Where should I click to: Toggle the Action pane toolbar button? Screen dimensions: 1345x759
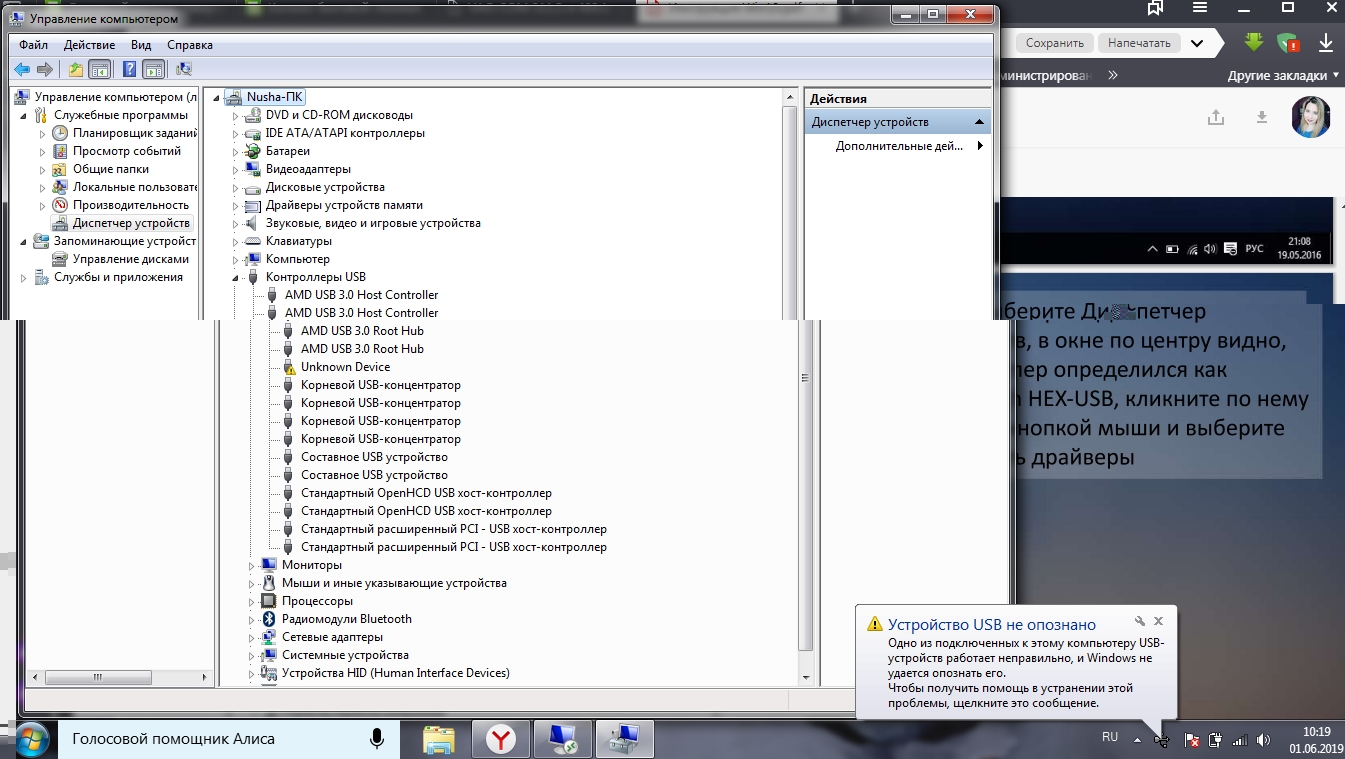153,69
